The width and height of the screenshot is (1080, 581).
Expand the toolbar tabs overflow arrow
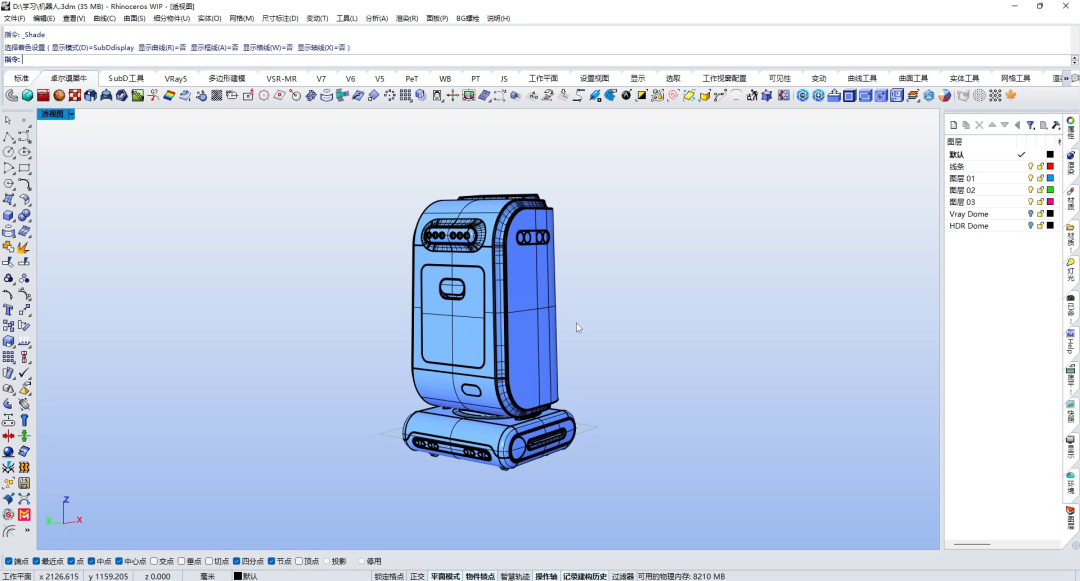[x=1067, y=78]
